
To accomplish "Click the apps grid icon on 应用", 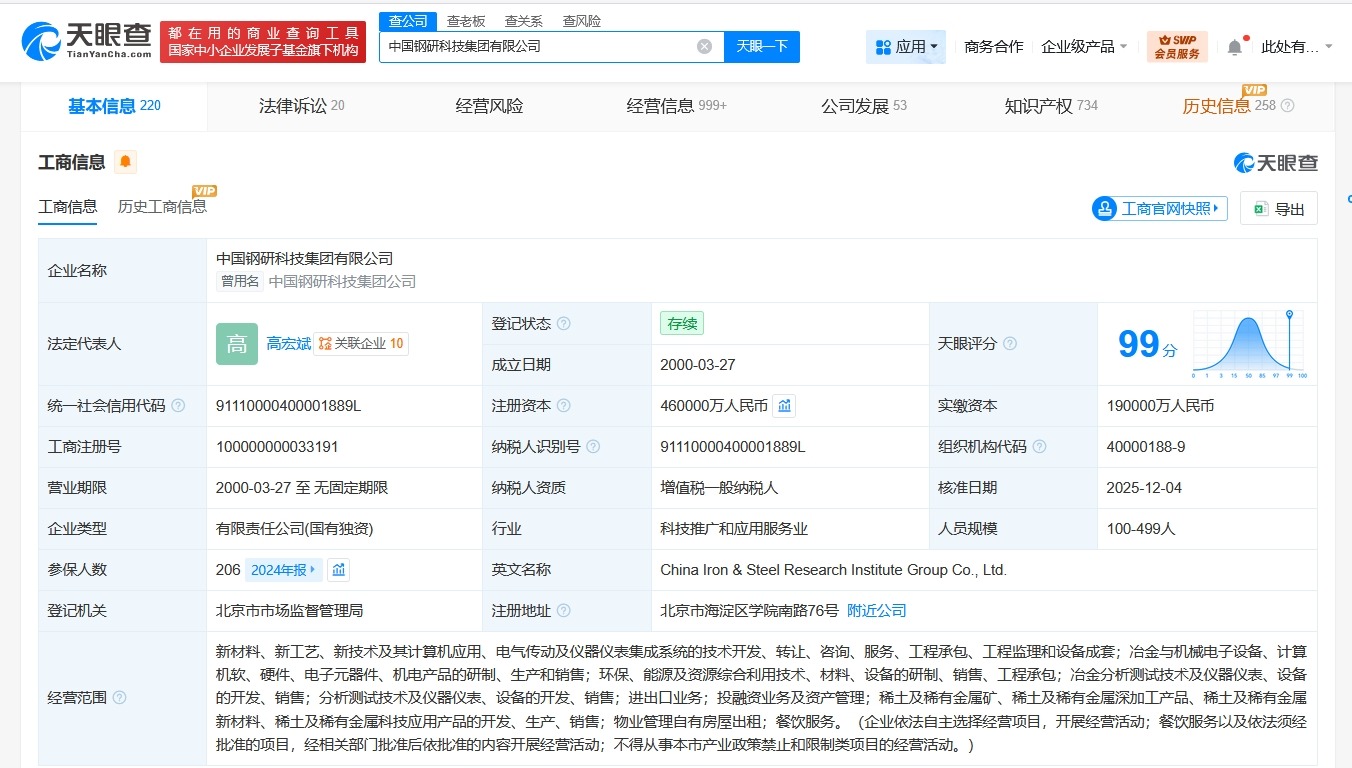I will pos(883,46).
